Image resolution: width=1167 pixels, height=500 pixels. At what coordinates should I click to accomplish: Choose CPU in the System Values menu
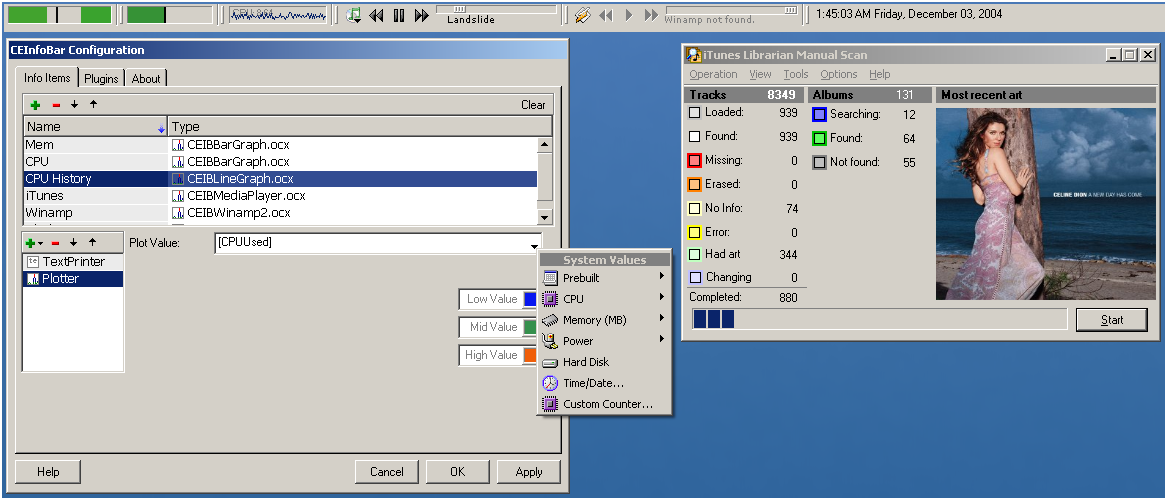coord(605,299)
